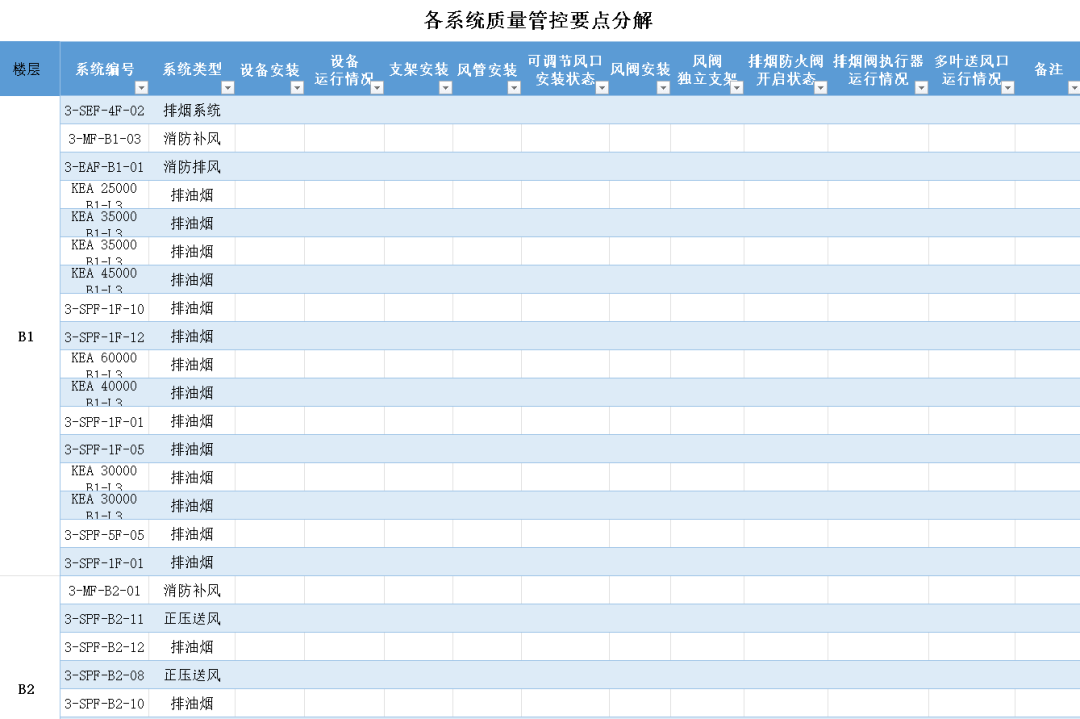
Task: Open the 多叶送风口运行情况 filter dropdown
Action: click(1007, 88)
